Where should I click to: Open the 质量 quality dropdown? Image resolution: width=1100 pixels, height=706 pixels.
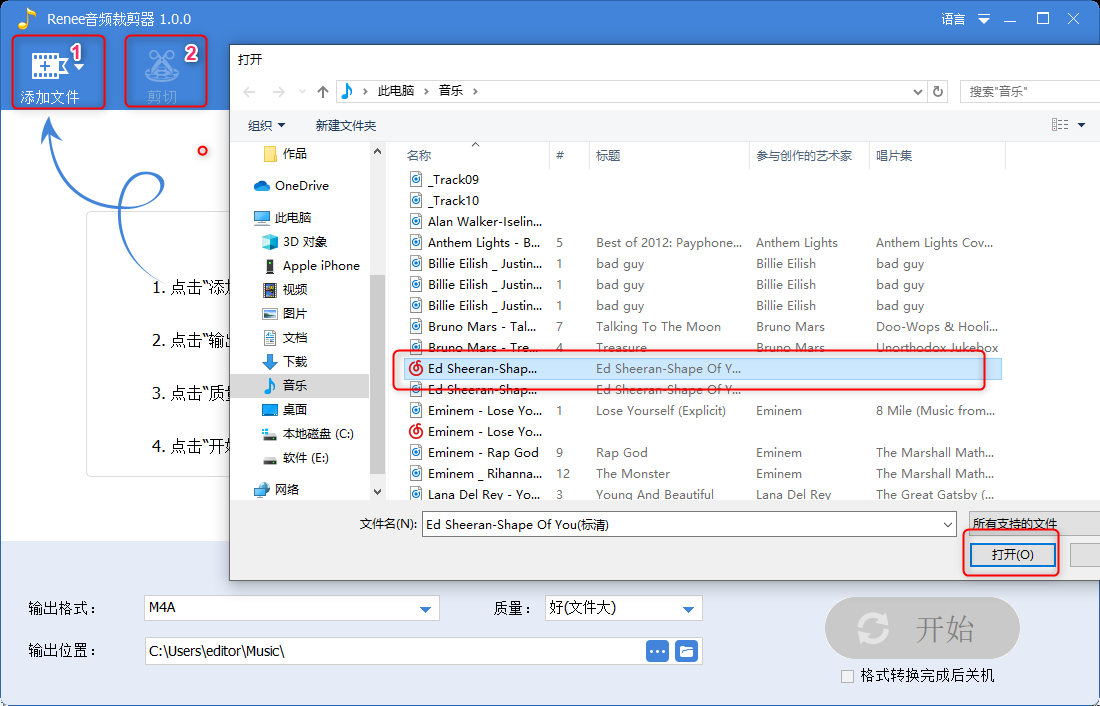click(688, 608)
